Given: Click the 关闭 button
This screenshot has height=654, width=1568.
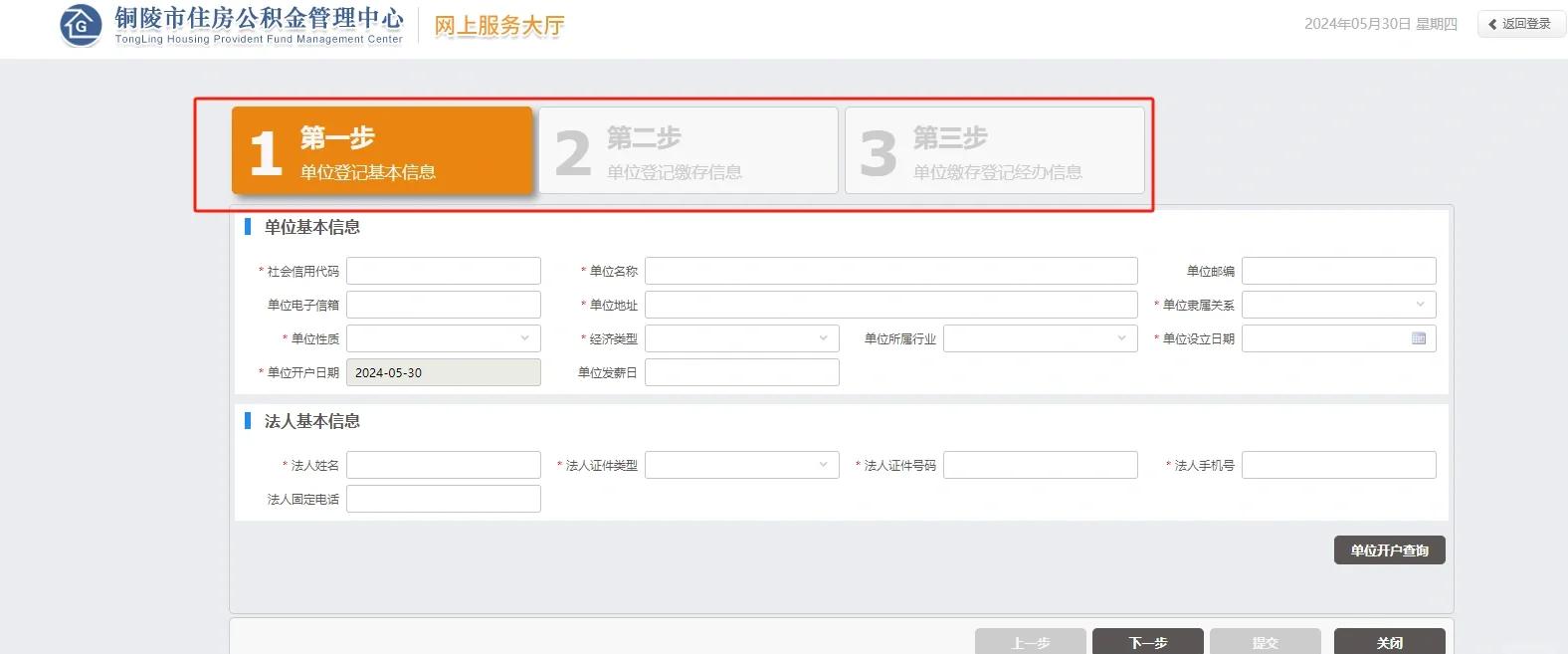Looking at the screenshot, I should 1390,642.
